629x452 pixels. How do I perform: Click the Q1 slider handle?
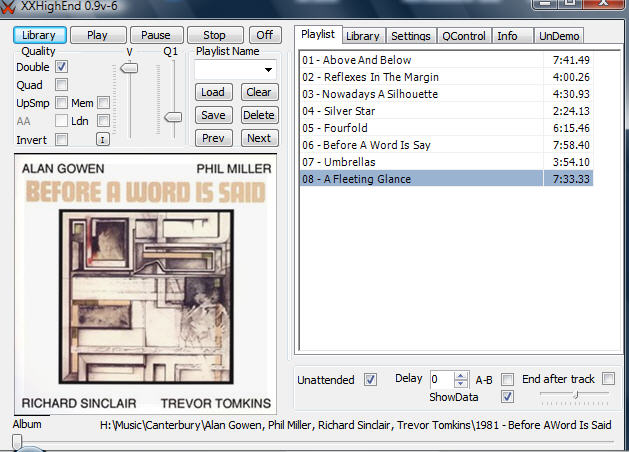[x=173, y=117]
